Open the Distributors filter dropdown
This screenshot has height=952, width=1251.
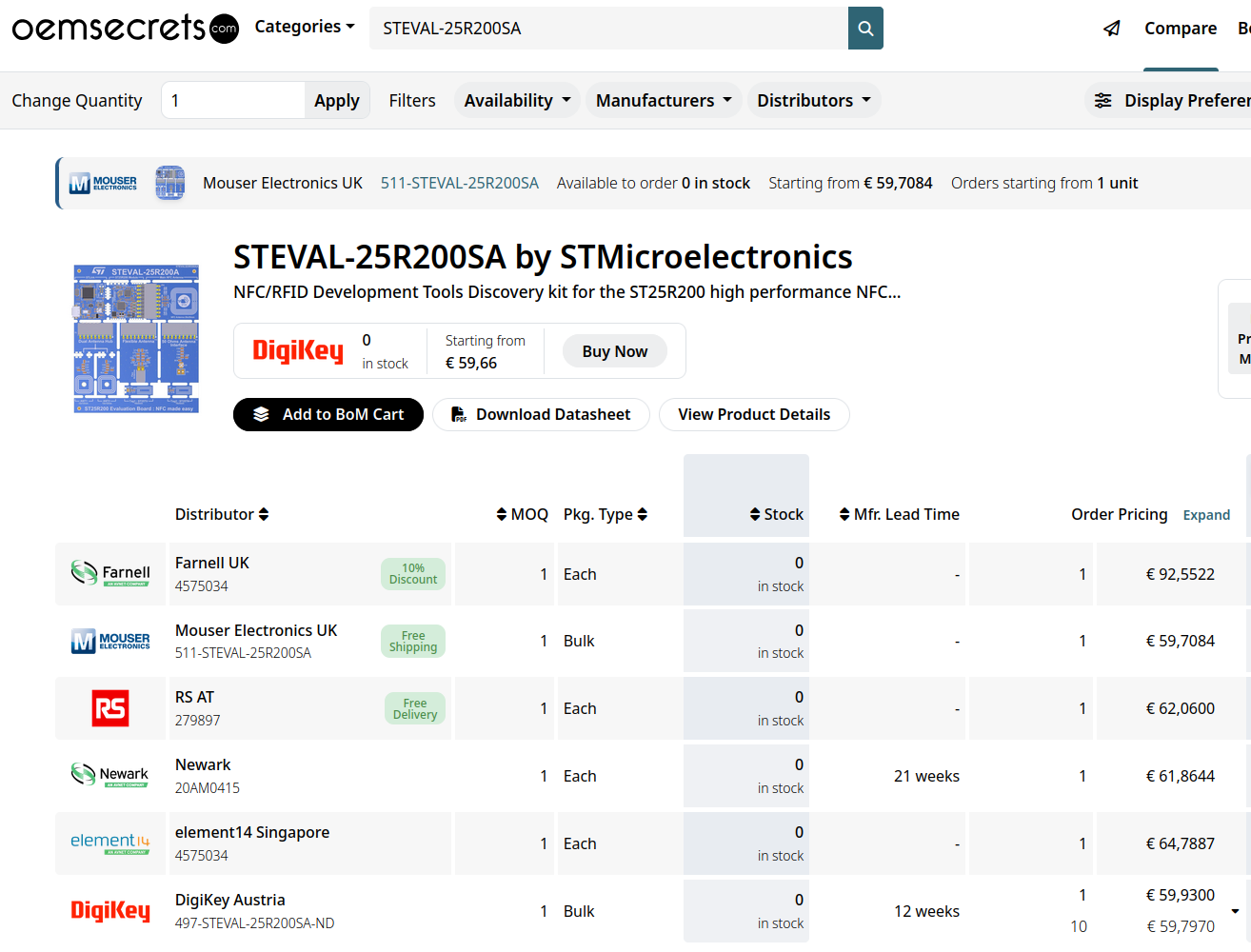[814, 101]
